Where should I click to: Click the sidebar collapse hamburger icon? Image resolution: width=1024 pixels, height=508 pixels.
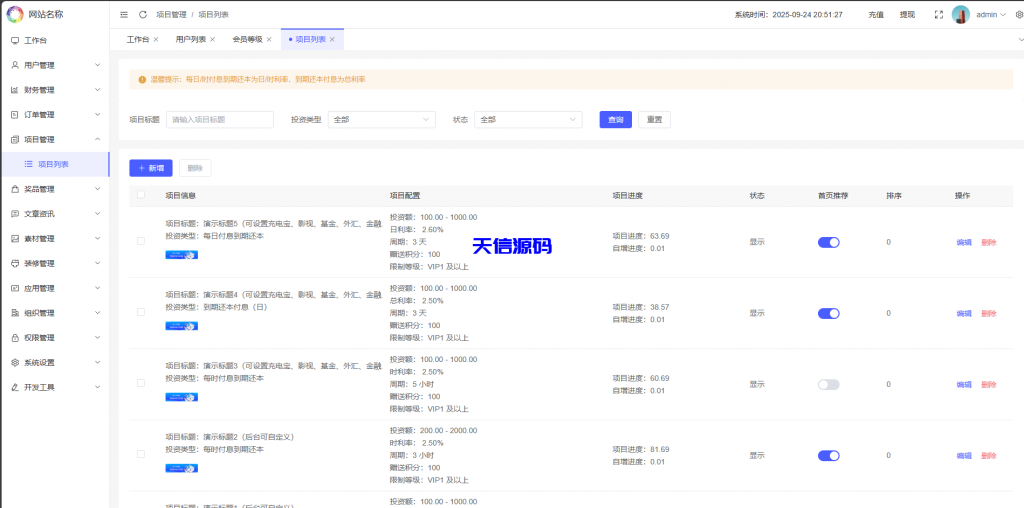[123, 15]
